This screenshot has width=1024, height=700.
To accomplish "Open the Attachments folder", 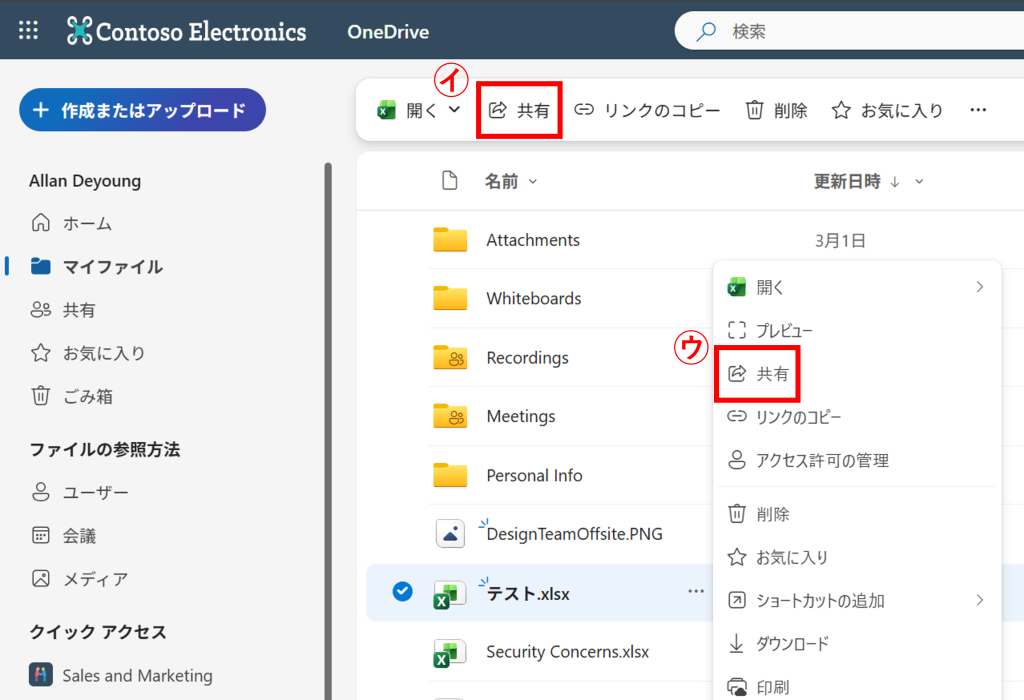I will pos(532,240).
